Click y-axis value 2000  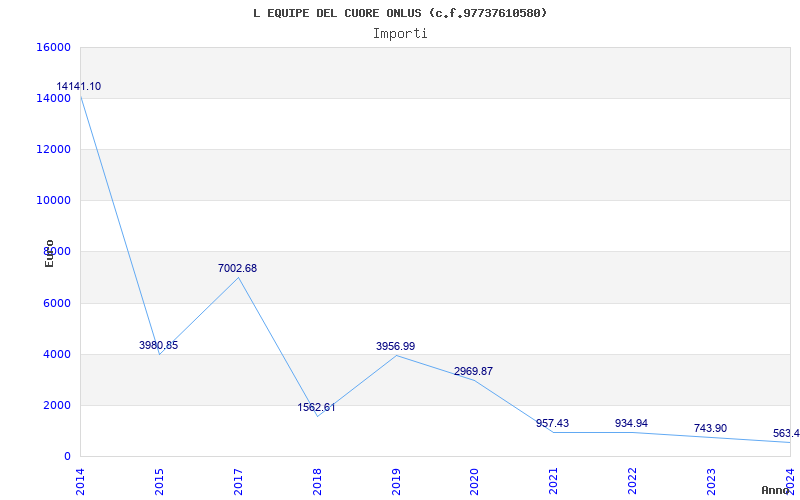[x=56, y=406]
